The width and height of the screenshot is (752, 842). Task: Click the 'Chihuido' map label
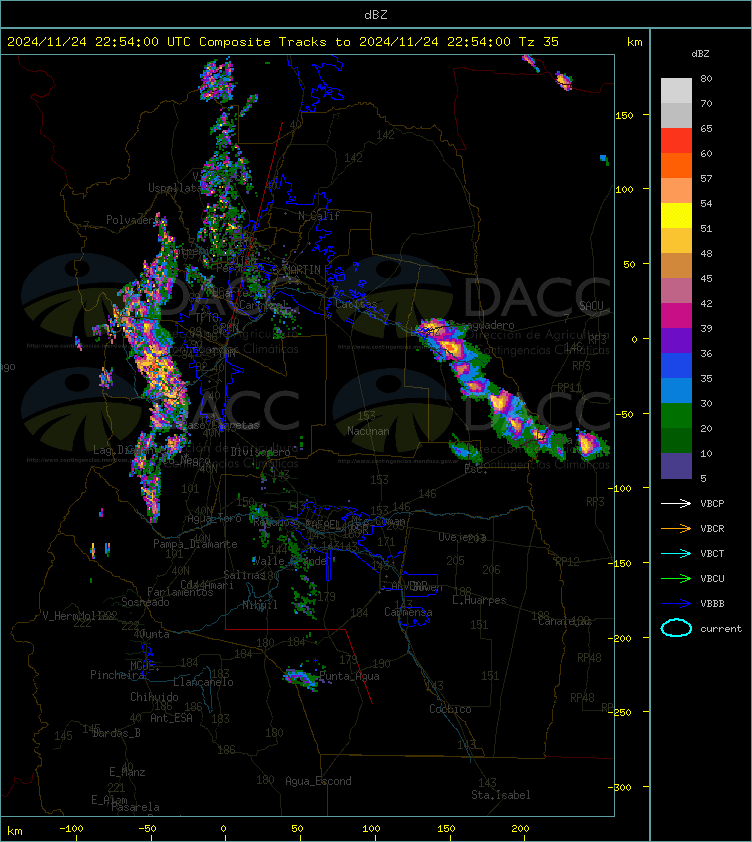point(154,697)
